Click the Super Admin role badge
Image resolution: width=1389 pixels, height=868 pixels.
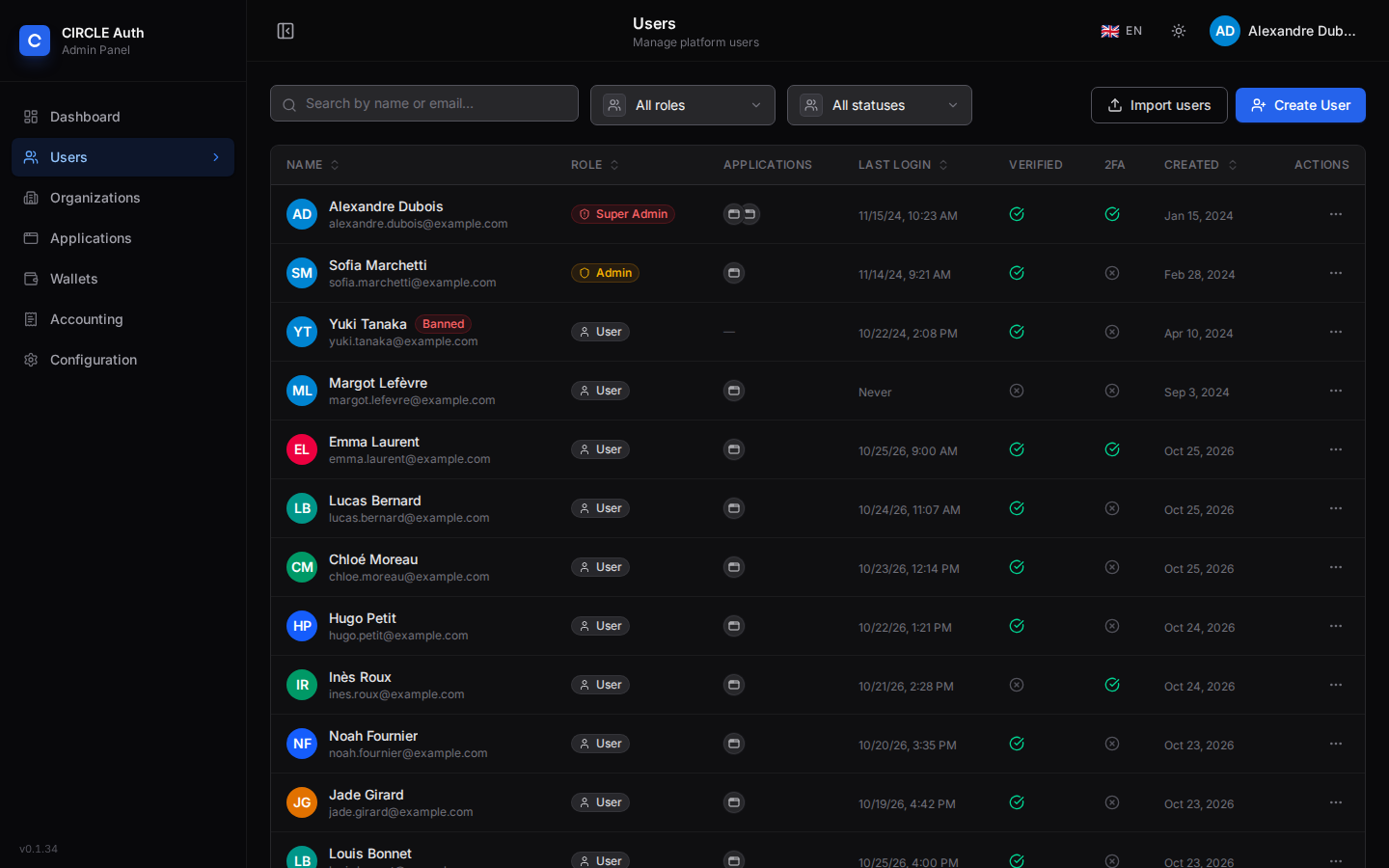click(x=623, y=214)
